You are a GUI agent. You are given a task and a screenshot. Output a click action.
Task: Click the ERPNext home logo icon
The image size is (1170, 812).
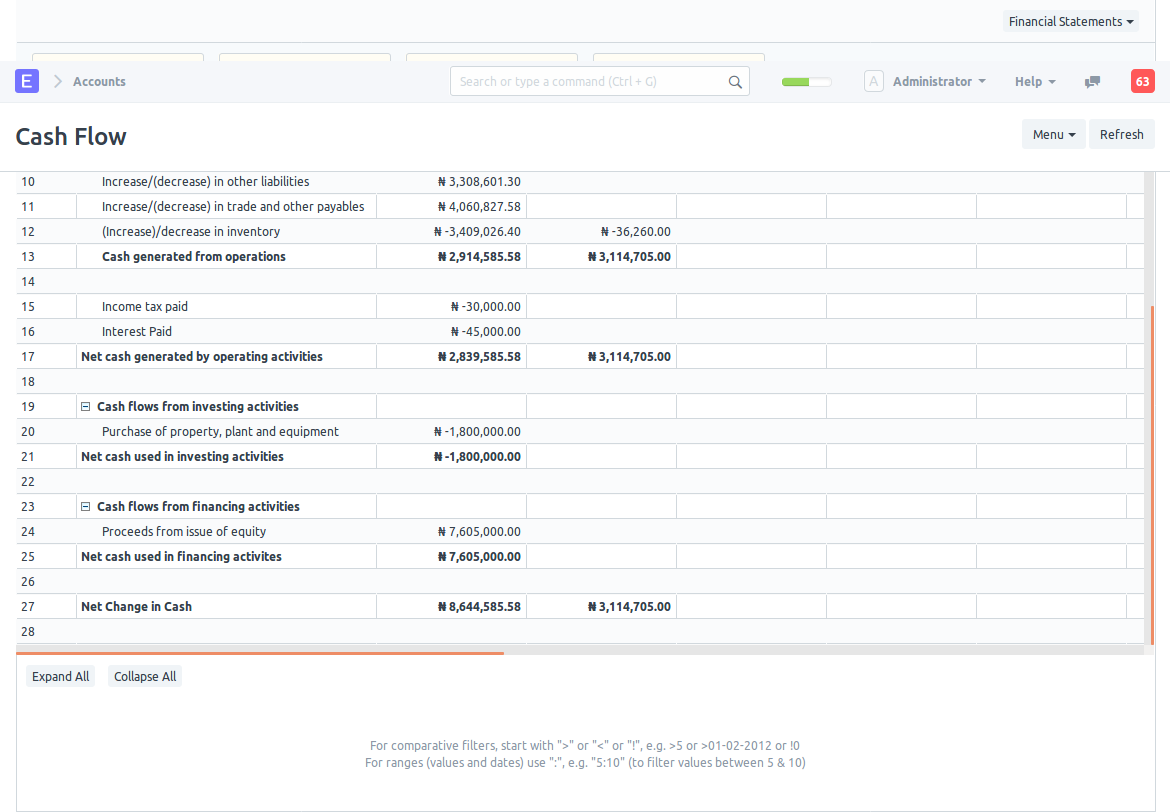(x=26, y=80)
